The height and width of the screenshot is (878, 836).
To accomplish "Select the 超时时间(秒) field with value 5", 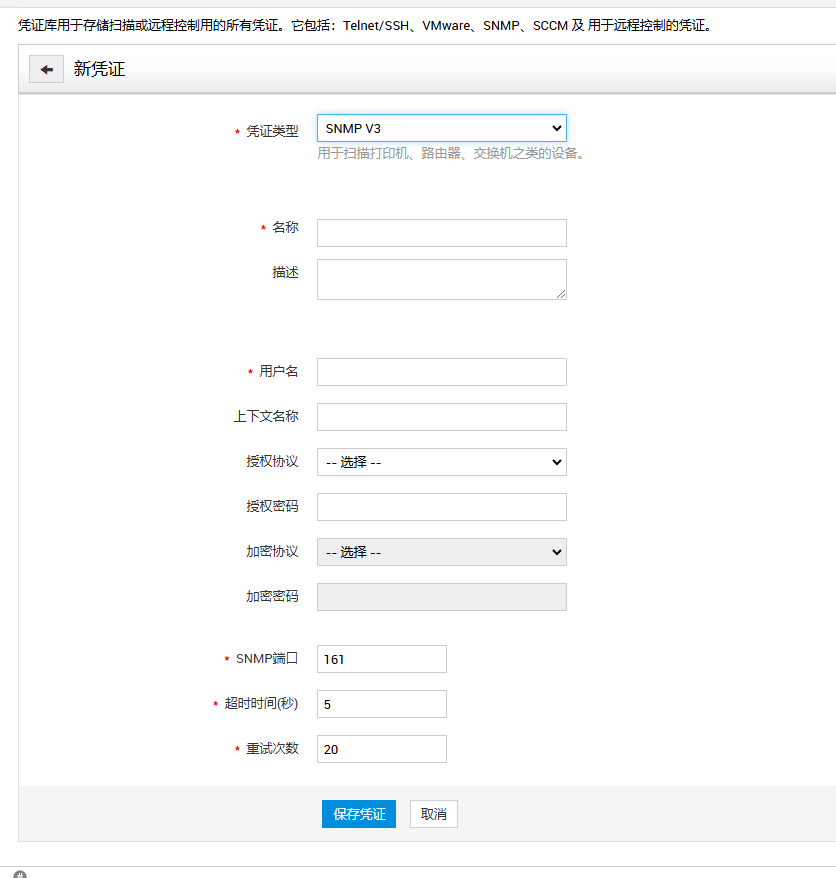I will point(381,704).
